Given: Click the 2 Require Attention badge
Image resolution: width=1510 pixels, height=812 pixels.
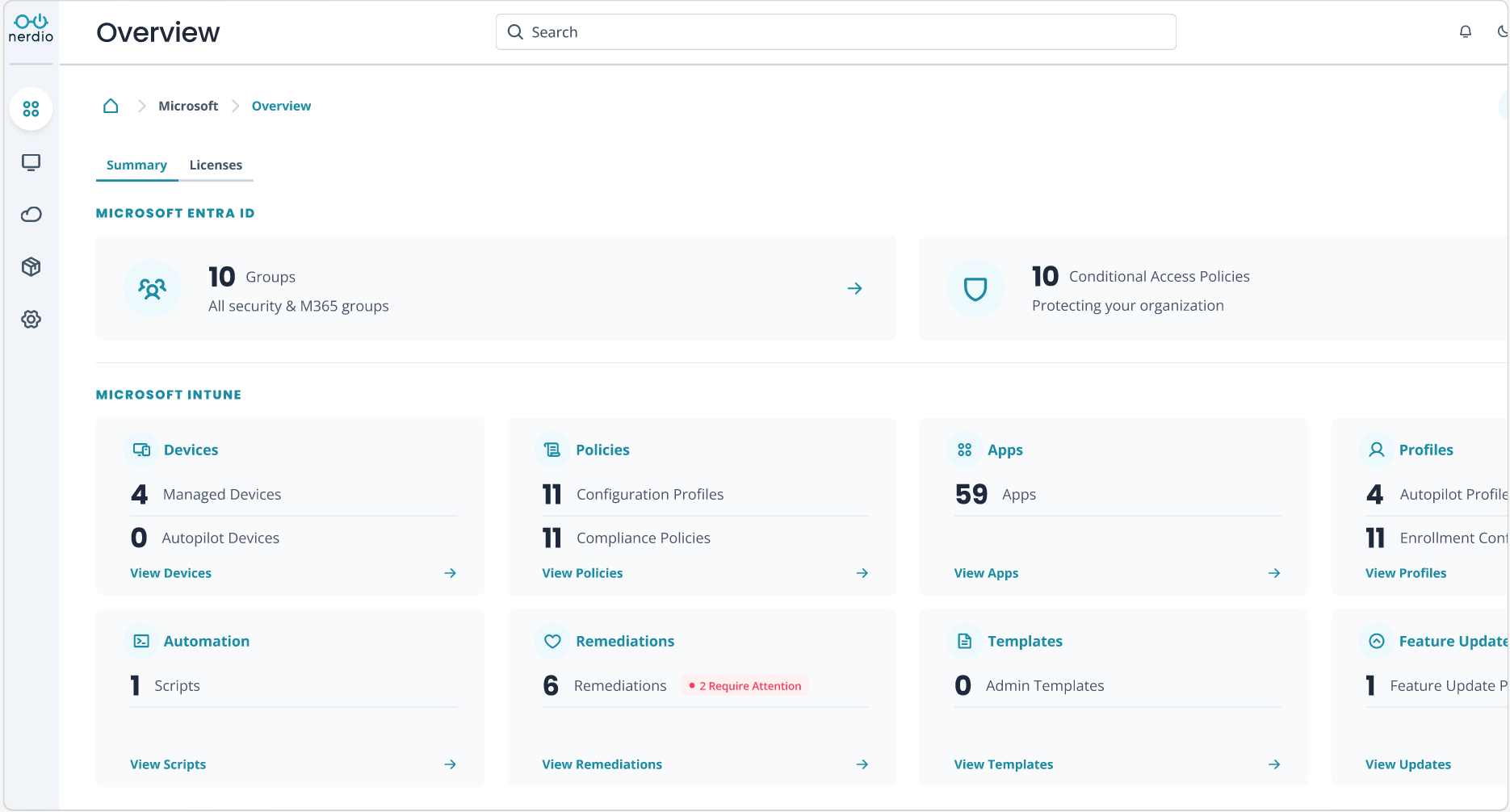Looking at the screenshot, I should tap(745, 686).
